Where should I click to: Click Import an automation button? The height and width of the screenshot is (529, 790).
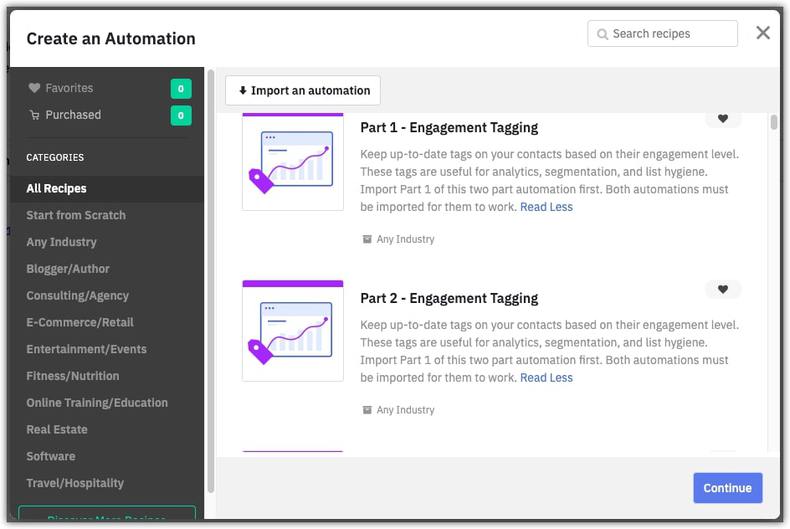point(303,91)
